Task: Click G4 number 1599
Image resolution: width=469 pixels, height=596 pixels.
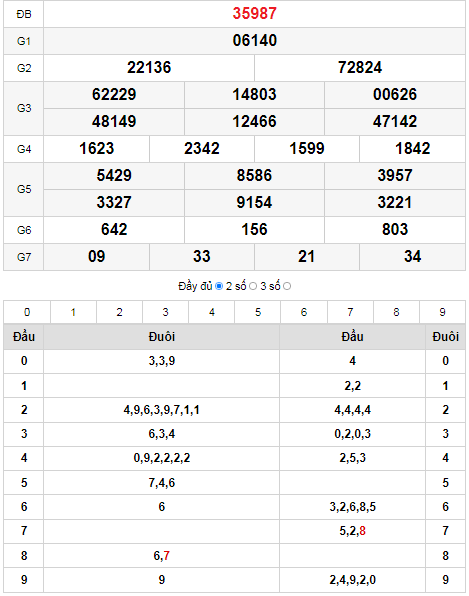Action: pos(307,149)
